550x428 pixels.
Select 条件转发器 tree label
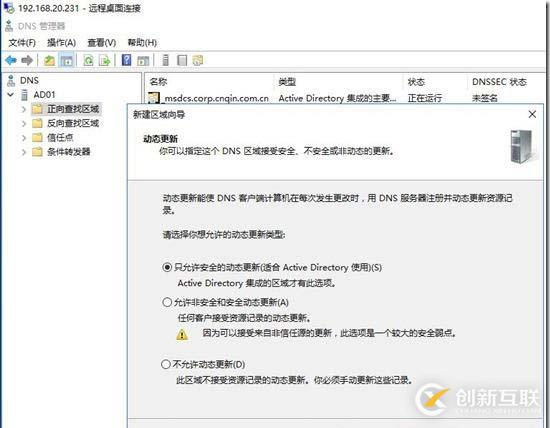pos(69,152)
